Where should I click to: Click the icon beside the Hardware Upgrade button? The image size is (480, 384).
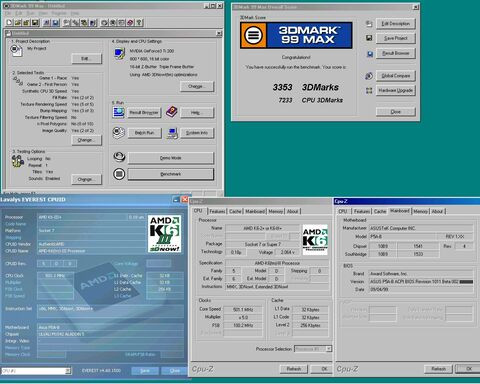(x=369, y=90)
